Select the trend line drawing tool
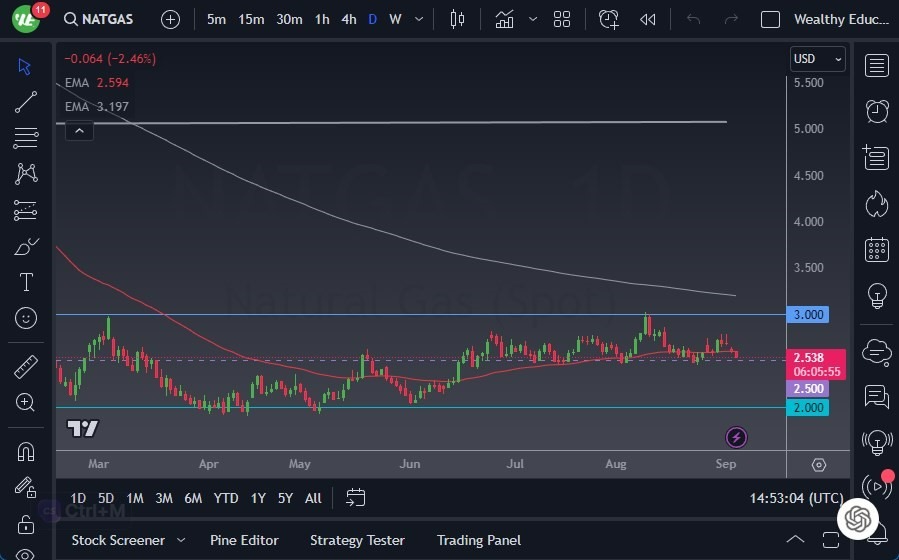 click(26, 102)
